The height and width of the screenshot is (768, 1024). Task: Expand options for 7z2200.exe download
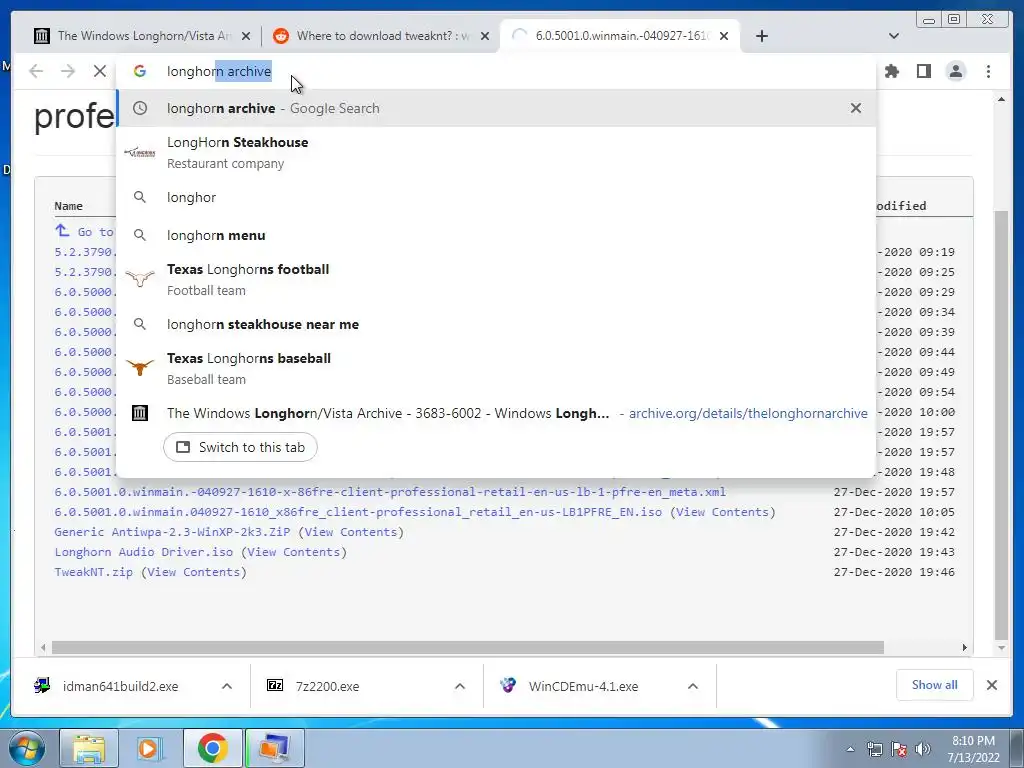460,686
